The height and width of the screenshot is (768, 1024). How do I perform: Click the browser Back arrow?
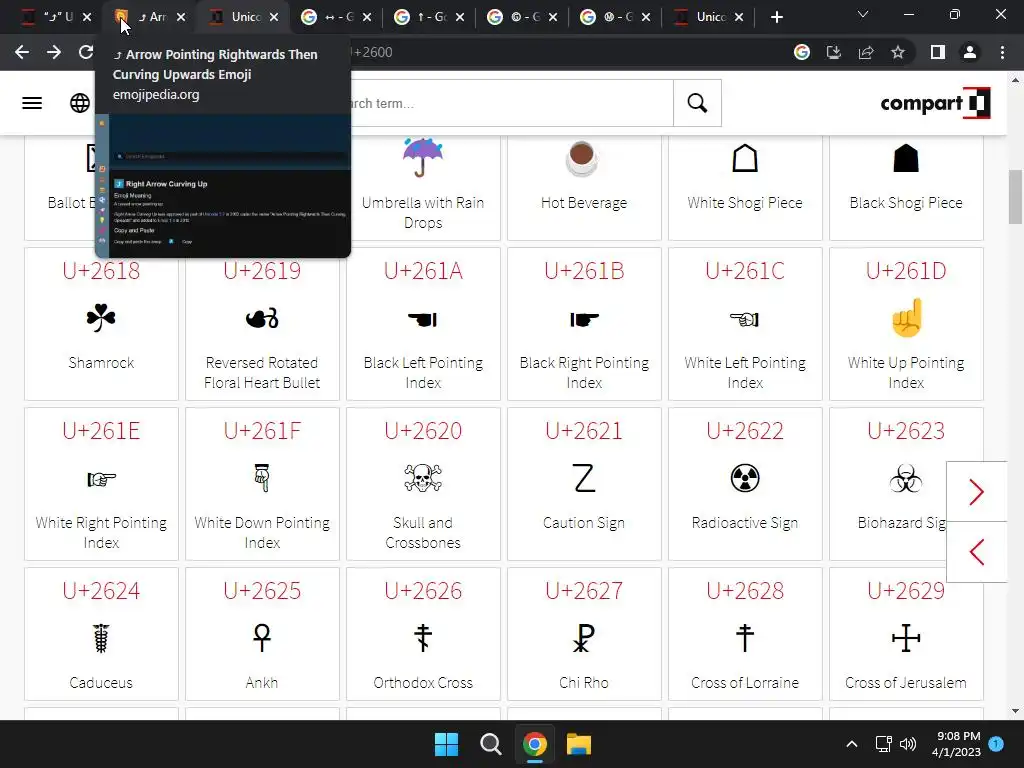point(22,52)
